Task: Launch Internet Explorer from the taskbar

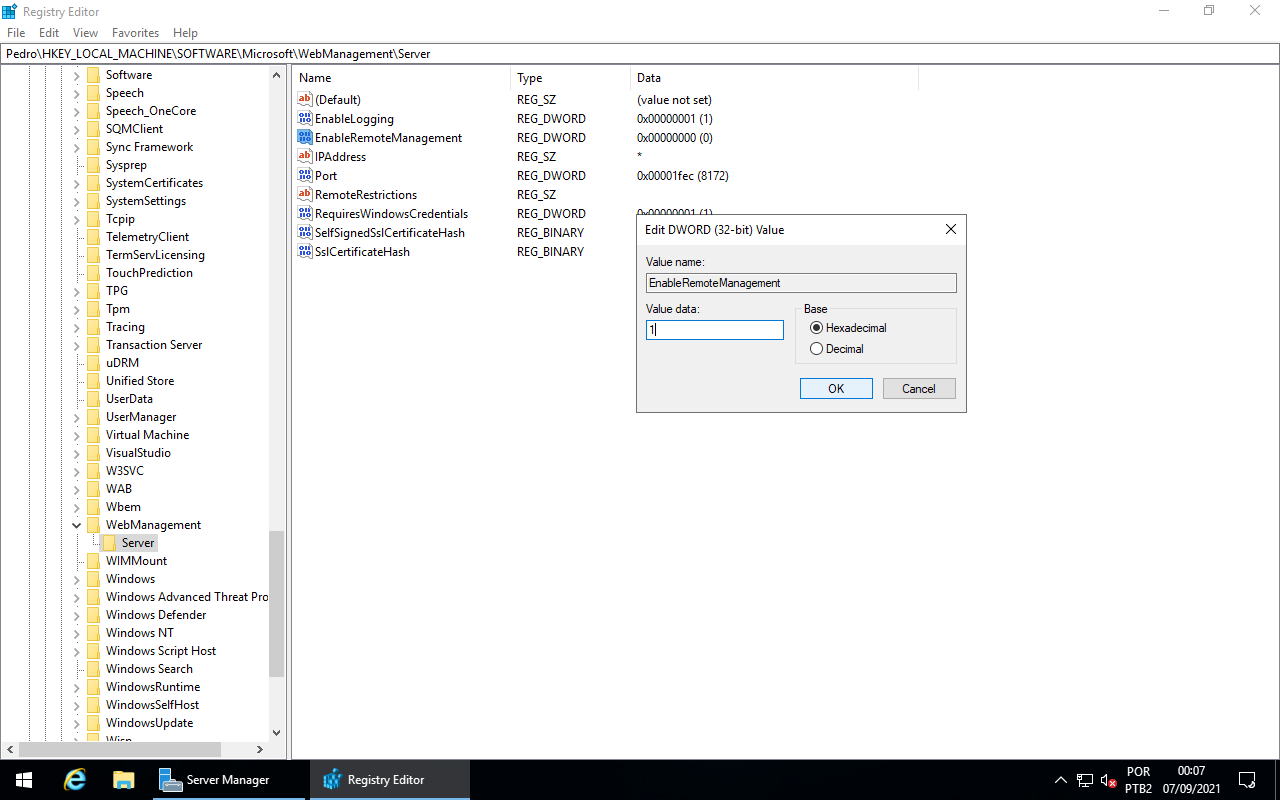Action: click(75, 779)
